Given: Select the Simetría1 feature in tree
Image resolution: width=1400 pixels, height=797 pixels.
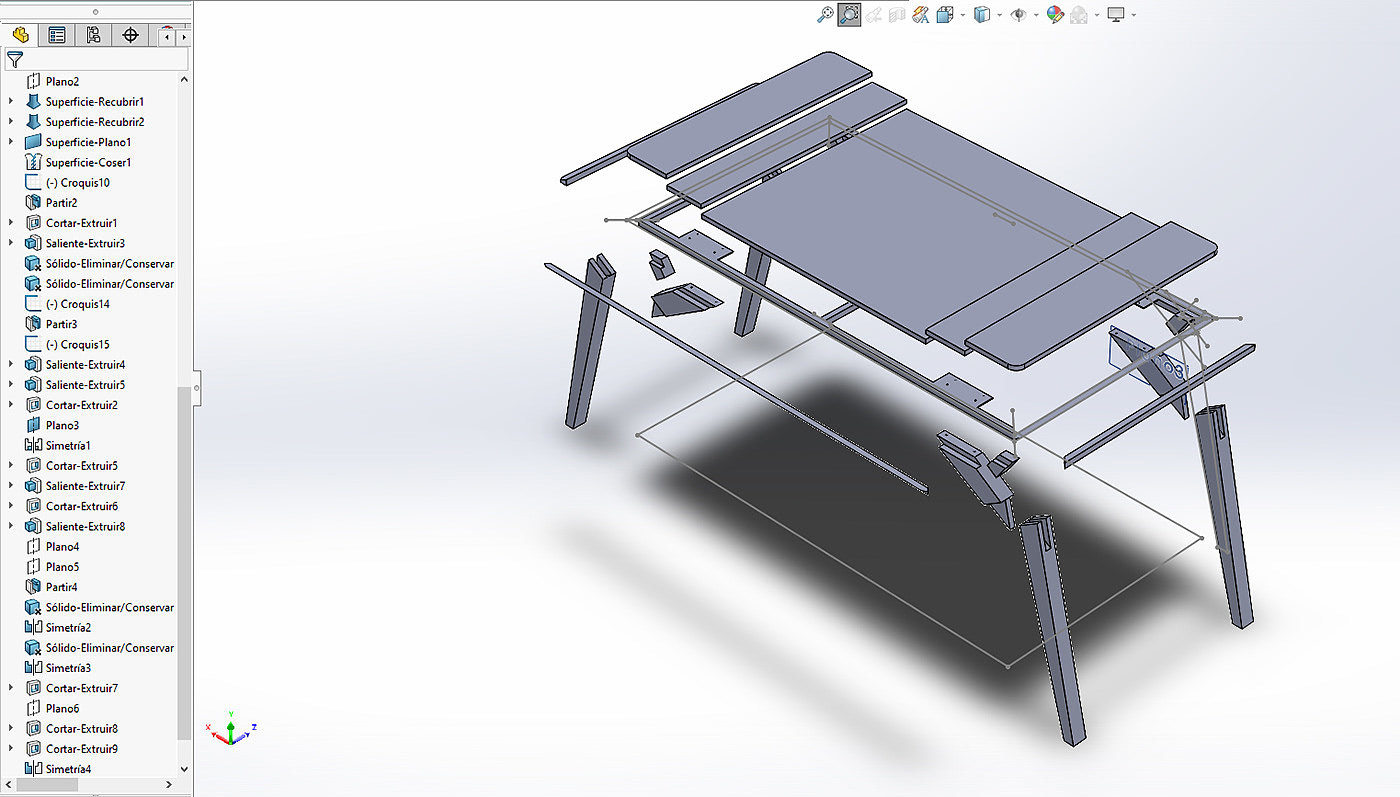Looking at the screenshot, I should (67, 445).
